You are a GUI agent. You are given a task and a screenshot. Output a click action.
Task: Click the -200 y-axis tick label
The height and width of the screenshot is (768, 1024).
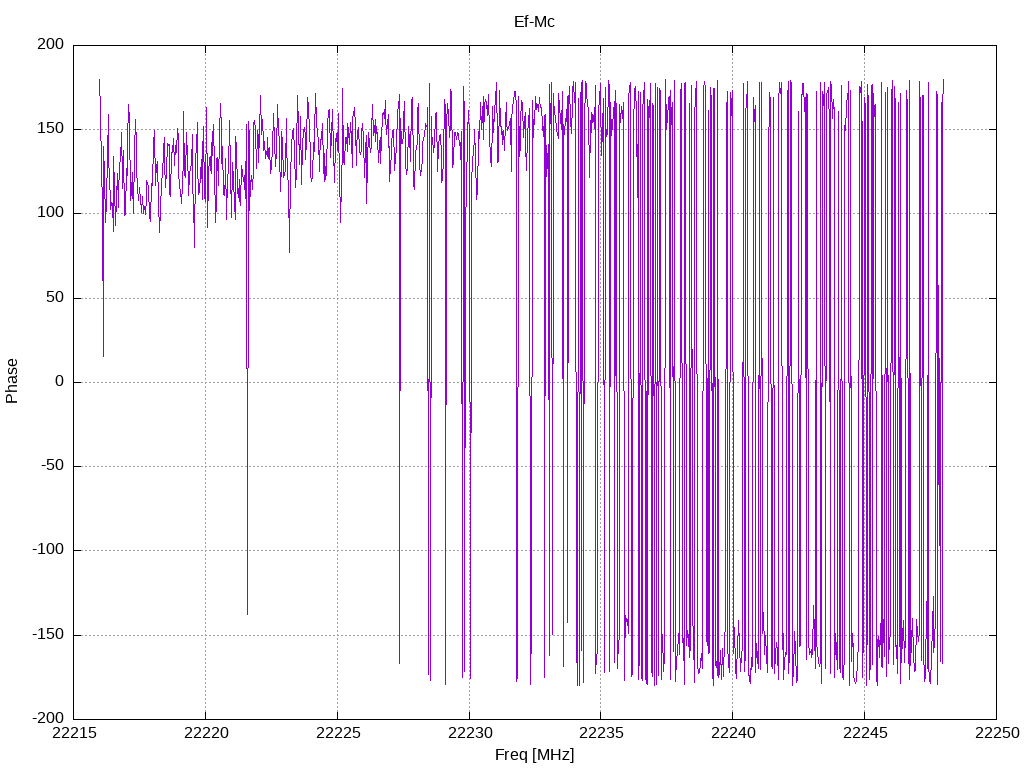tap(48, 718)
